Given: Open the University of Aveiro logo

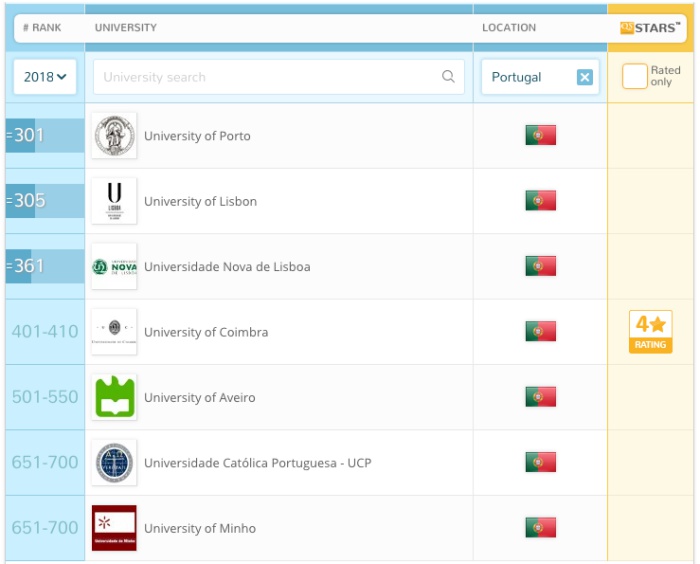Looking at the screenshot, I should 114,397.
